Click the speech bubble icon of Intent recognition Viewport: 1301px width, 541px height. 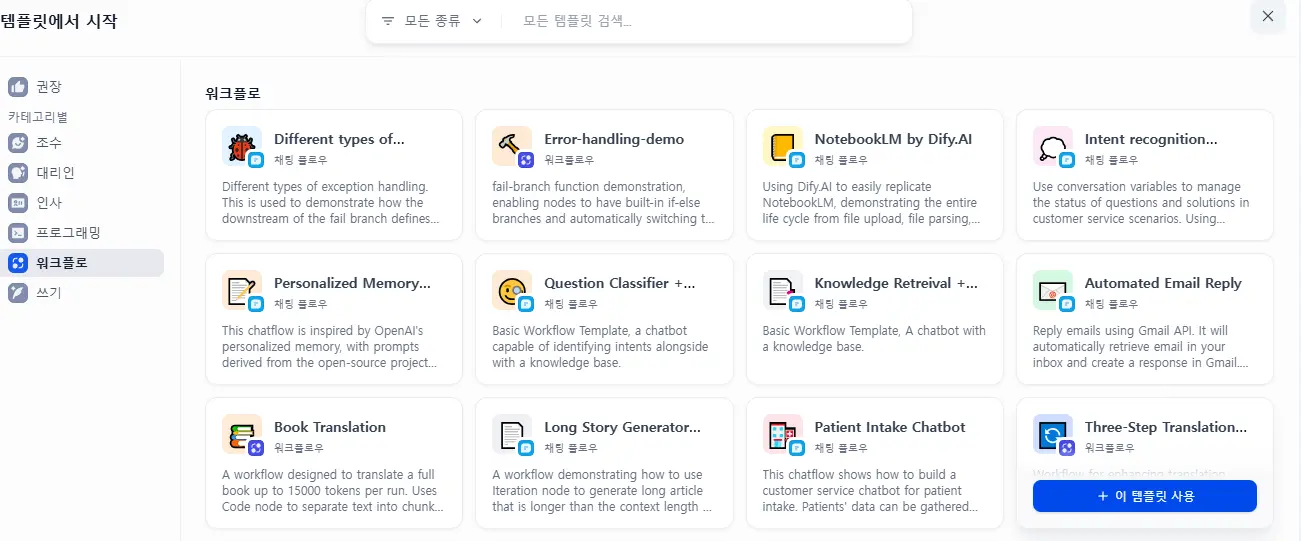click(1052, 146)
